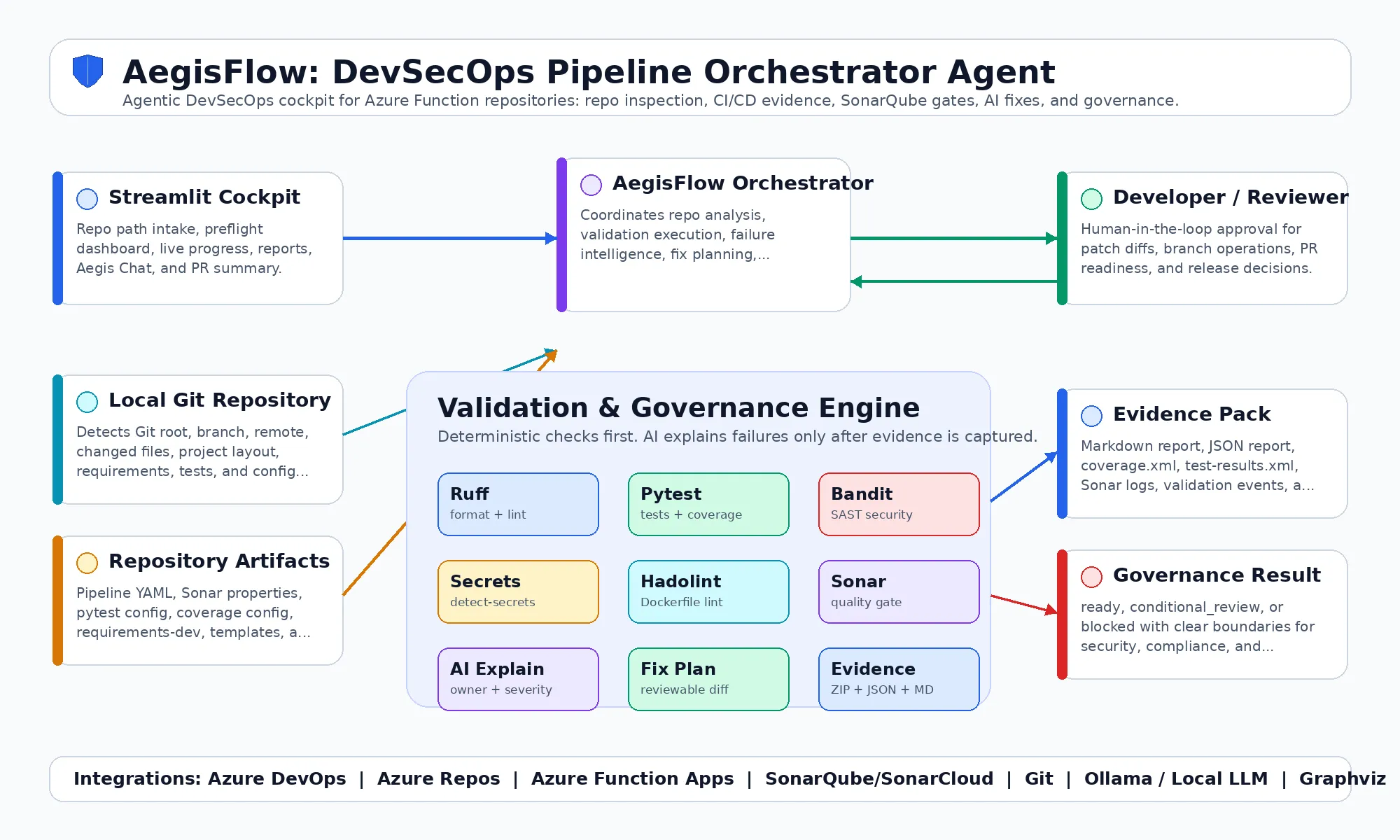
Task: Select the Sonar quality gate card
Action: (x=899, y=591)
